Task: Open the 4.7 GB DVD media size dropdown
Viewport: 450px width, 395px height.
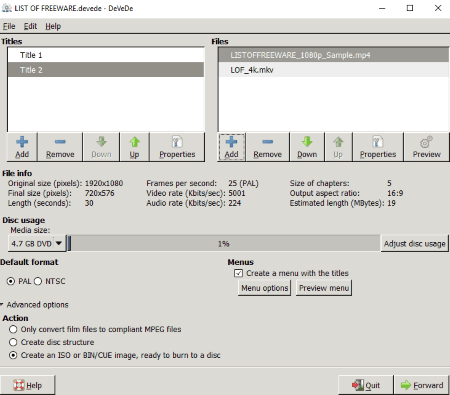Action: [37, 244]
